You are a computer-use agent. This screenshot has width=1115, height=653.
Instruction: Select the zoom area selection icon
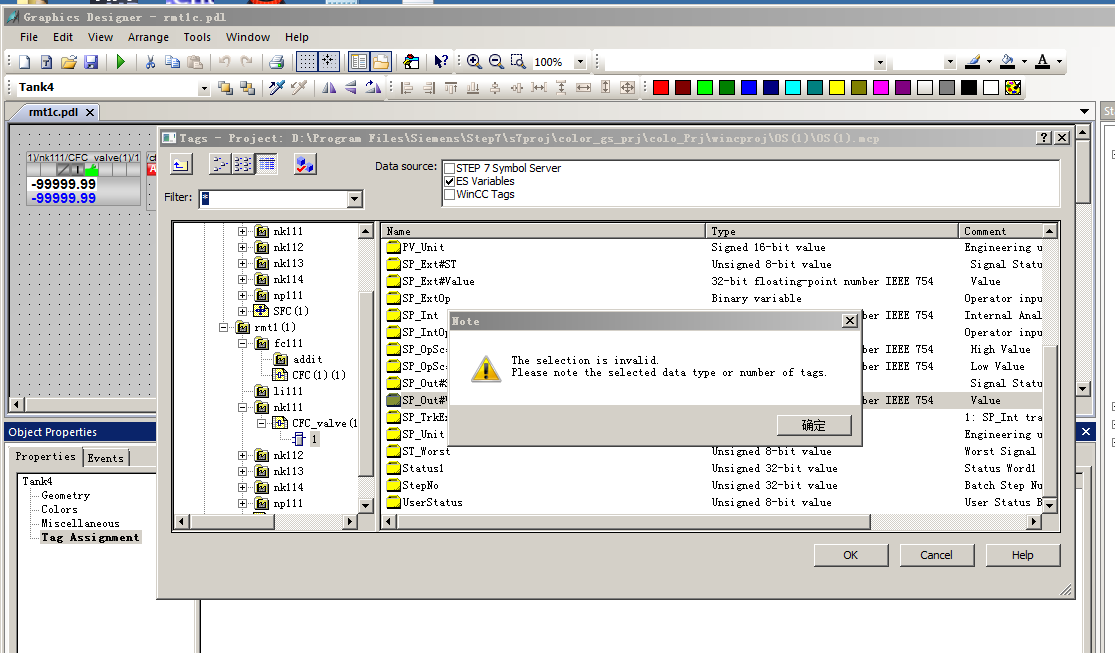[518, 62]
